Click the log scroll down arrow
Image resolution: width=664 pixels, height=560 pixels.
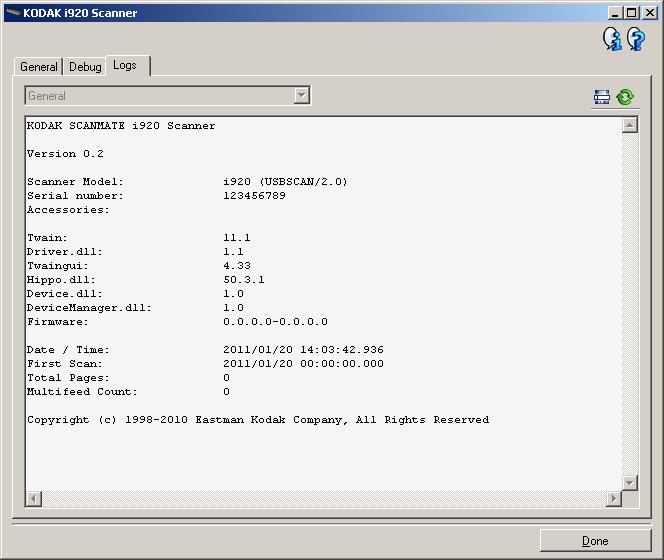630,482
